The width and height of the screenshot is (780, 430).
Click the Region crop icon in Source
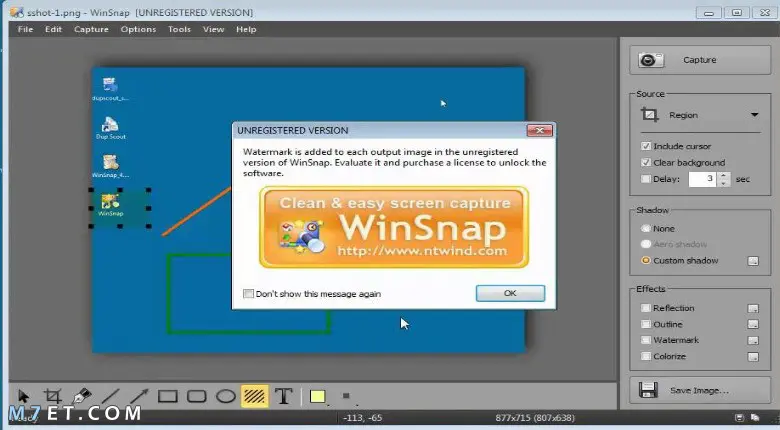[649, 115]
